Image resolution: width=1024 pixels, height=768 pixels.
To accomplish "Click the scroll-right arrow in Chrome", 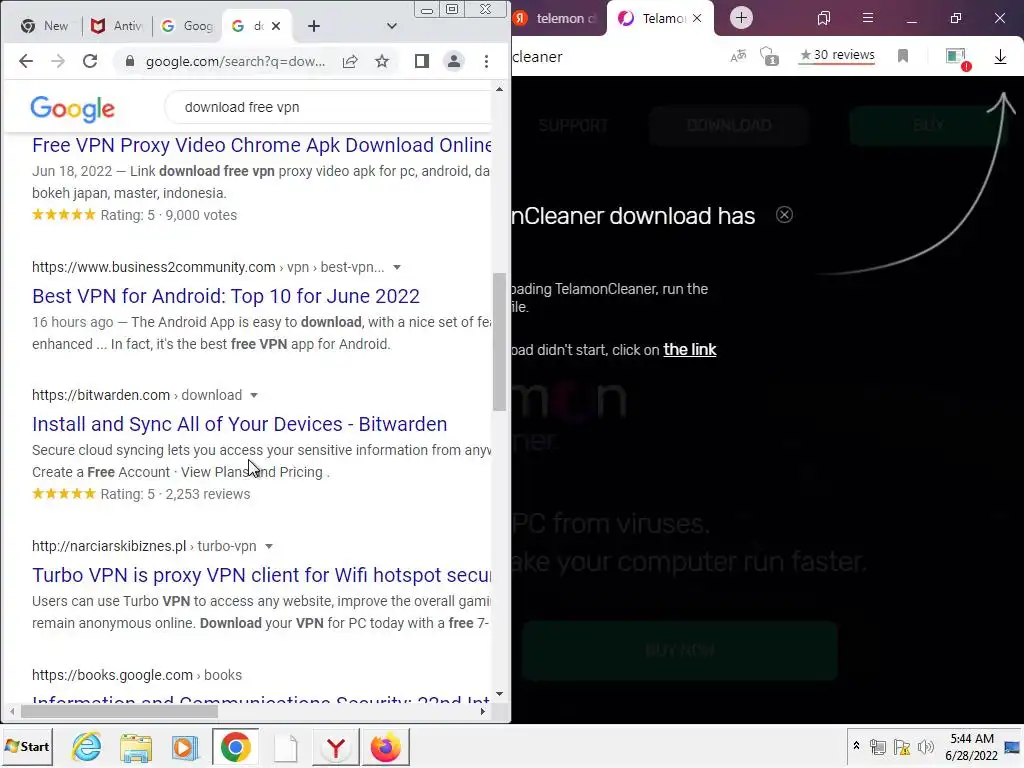I will click(483, 711).
